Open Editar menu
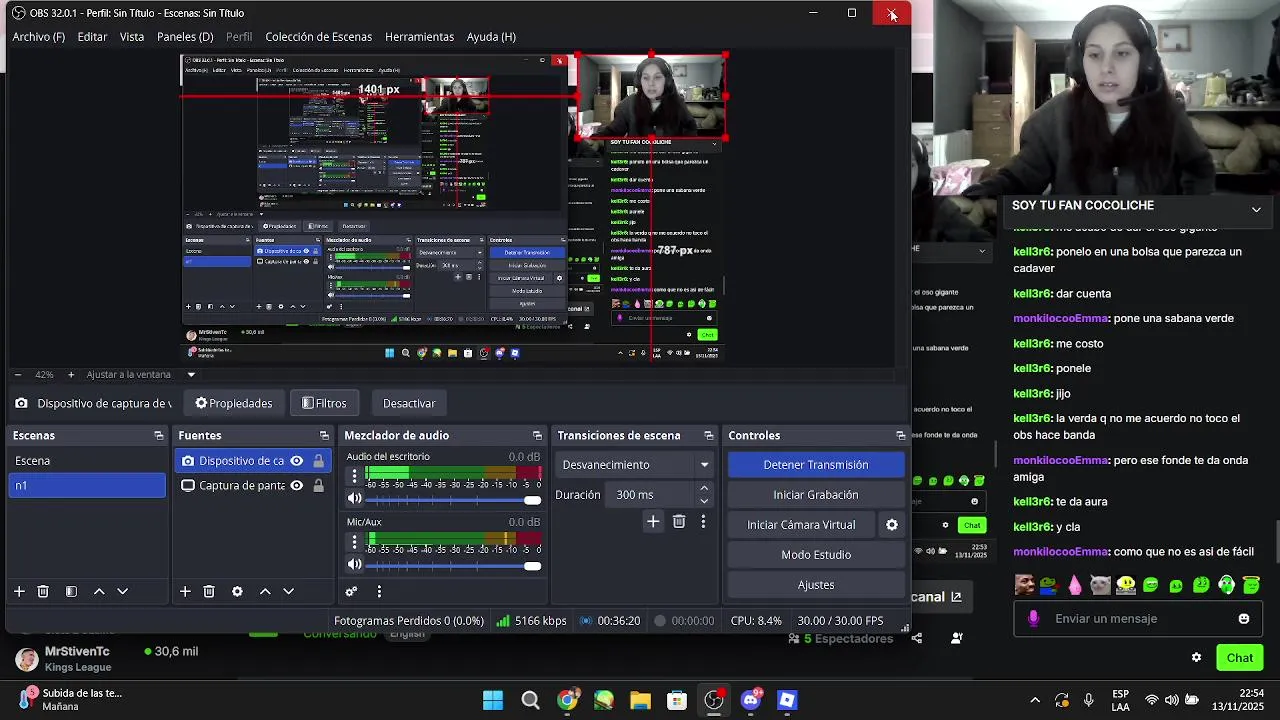Image resolution: width=1280 pixels, height=720 pixels. point(92,37)
